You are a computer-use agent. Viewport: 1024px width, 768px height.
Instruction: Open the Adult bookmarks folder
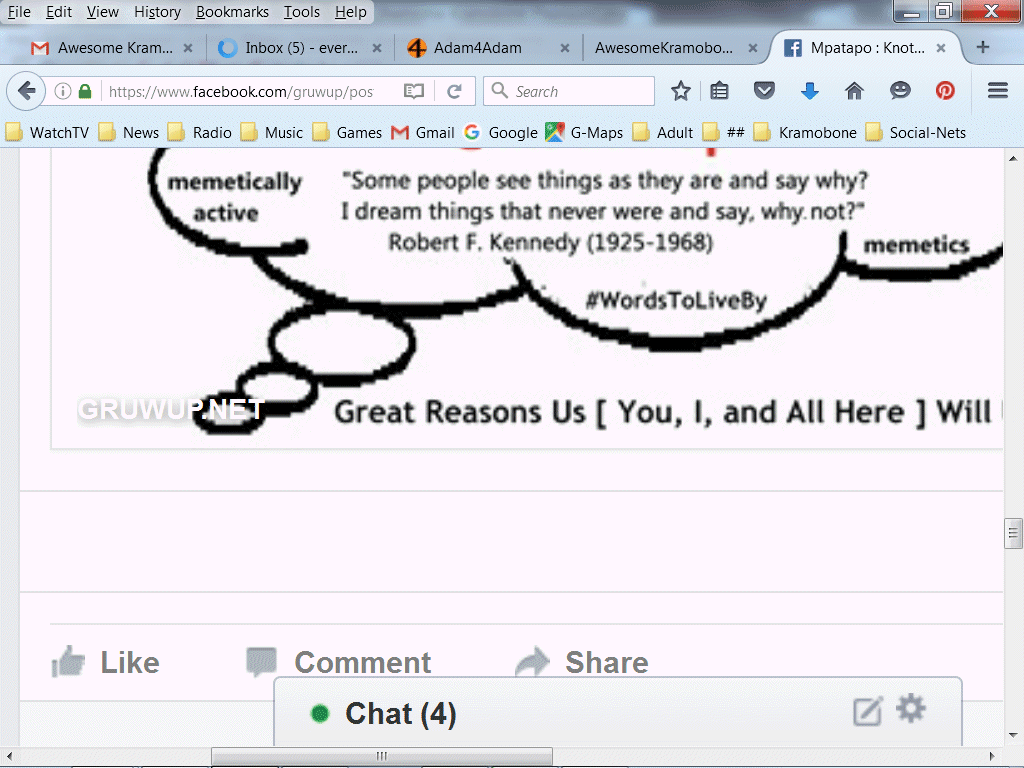pos(662,133)
